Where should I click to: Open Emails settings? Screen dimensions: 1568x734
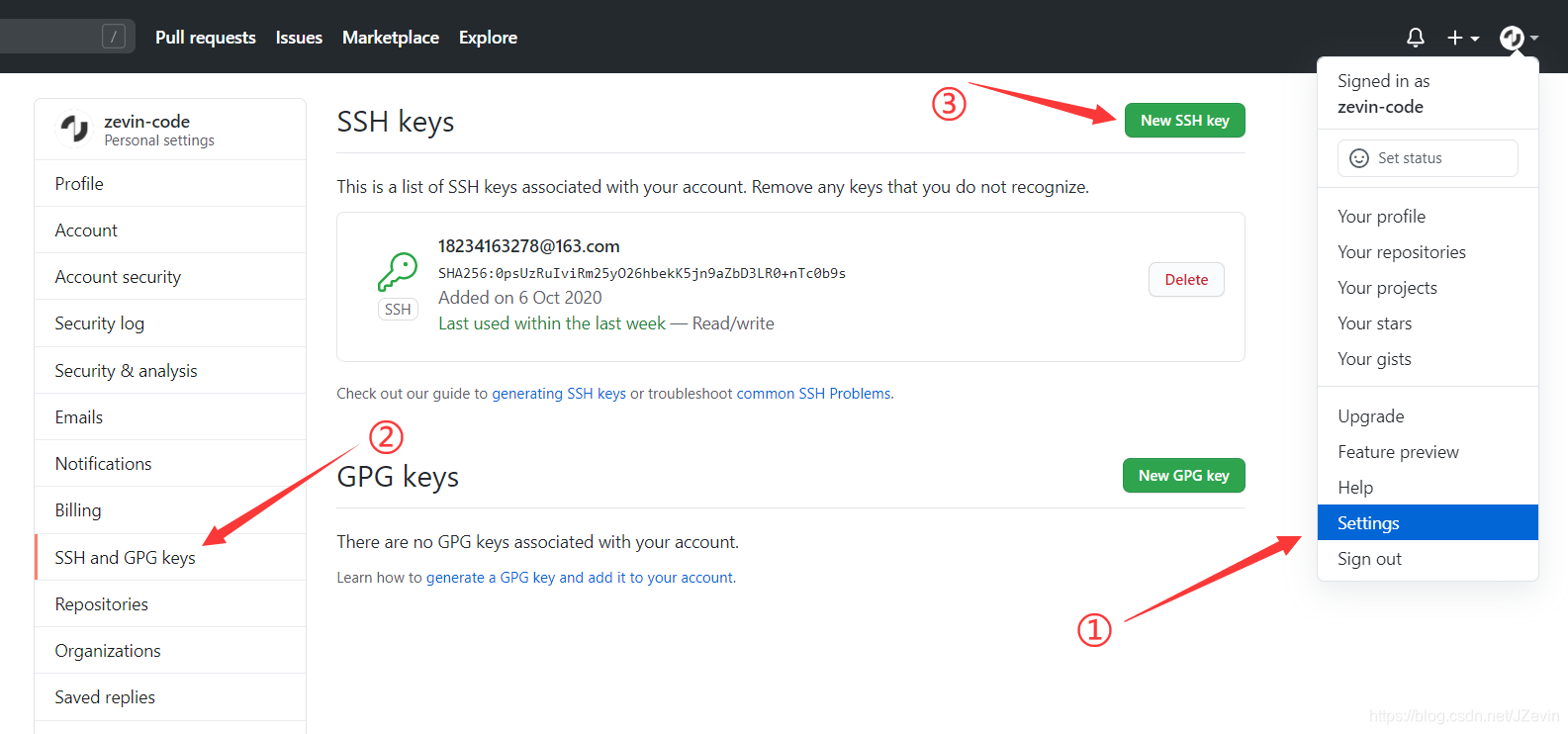(x=170, y=417)
